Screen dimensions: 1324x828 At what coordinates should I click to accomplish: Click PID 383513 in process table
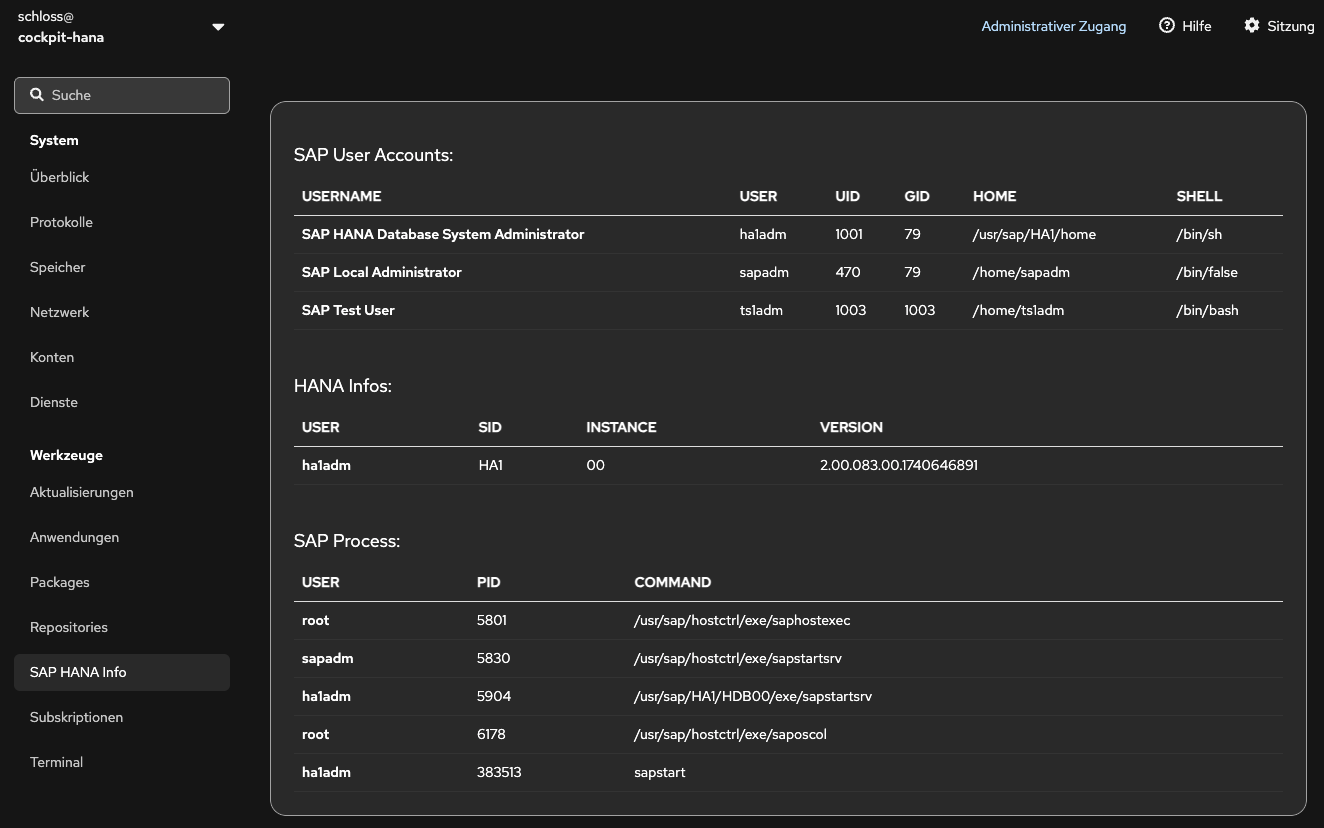[499, 772]
